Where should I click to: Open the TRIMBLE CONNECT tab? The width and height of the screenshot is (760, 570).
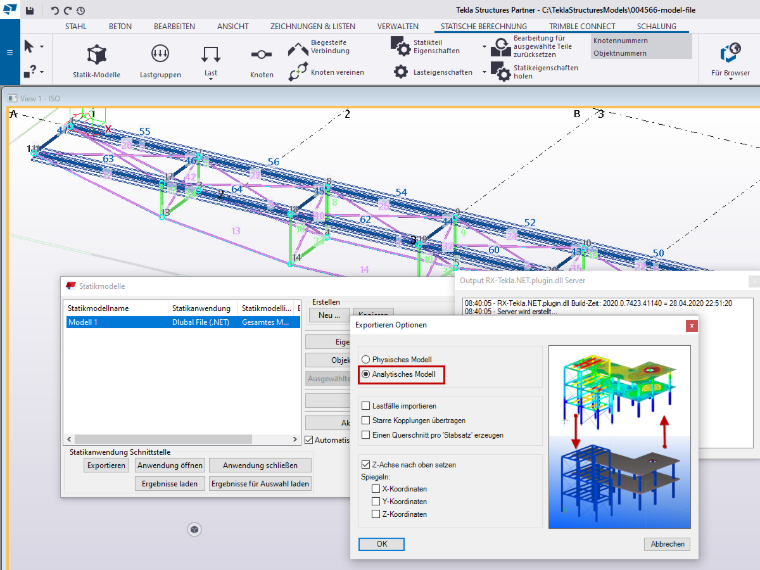(582, 26)
